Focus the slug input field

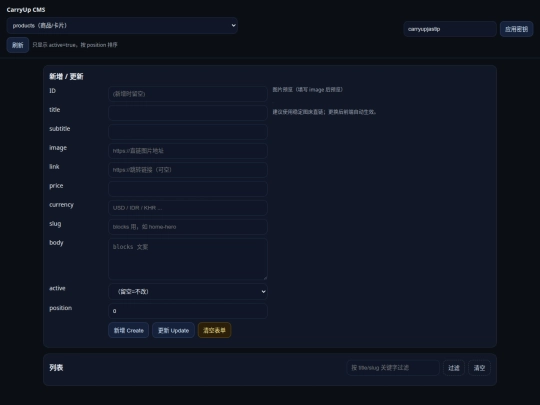(188, 227)
